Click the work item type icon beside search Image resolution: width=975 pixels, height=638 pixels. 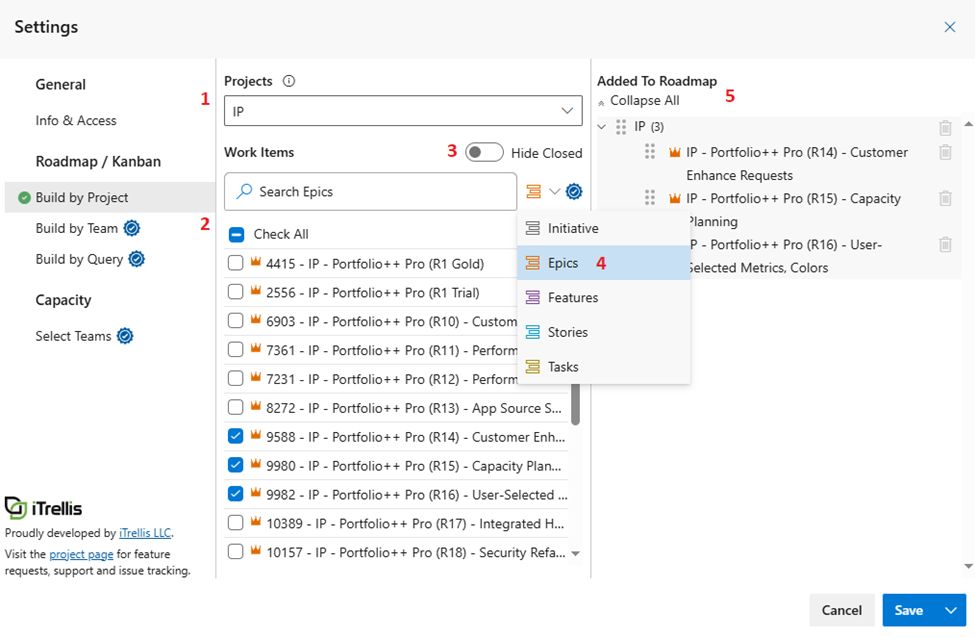click(533, 192)
